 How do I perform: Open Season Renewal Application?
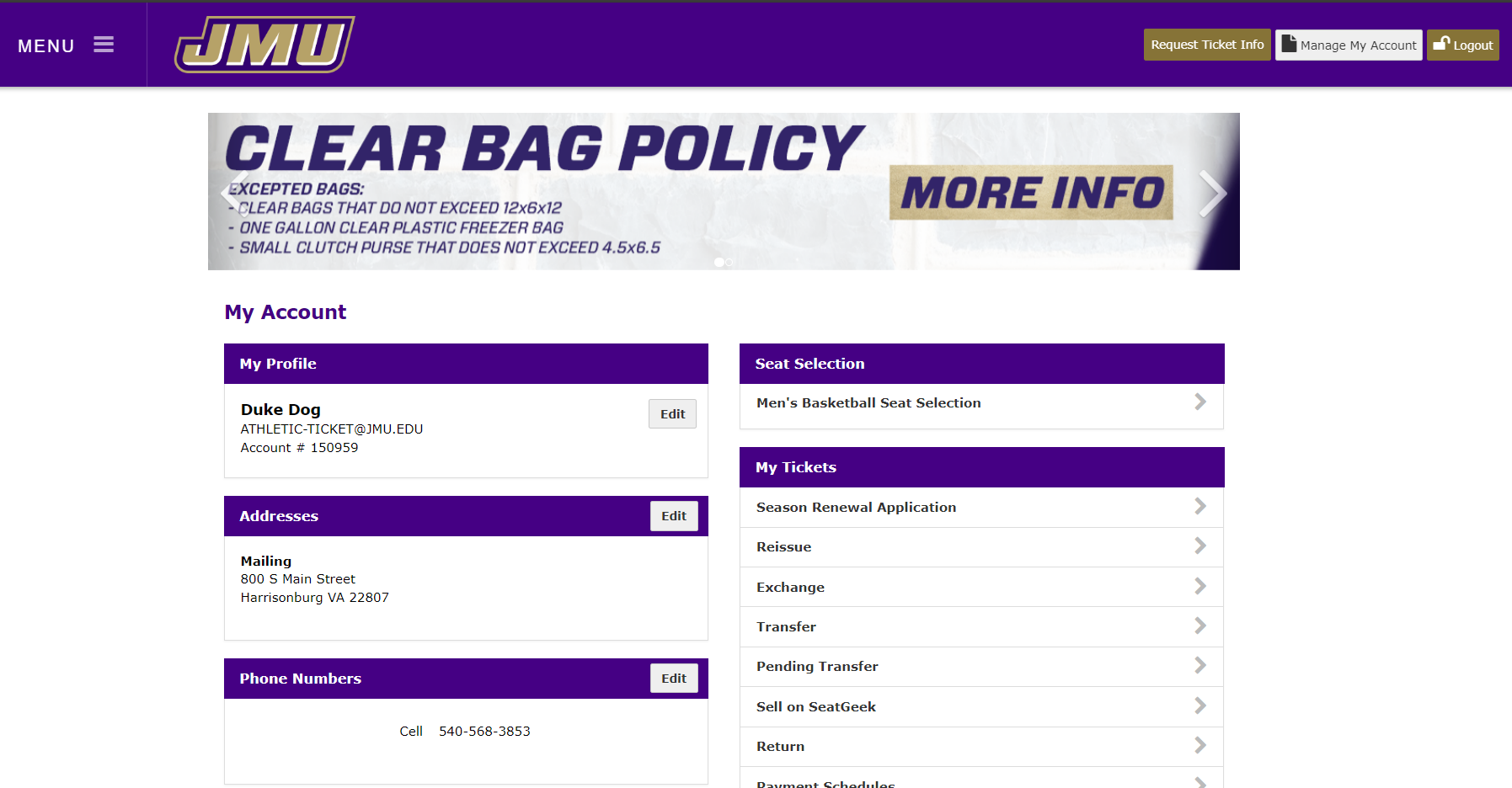tap(856, 508)
